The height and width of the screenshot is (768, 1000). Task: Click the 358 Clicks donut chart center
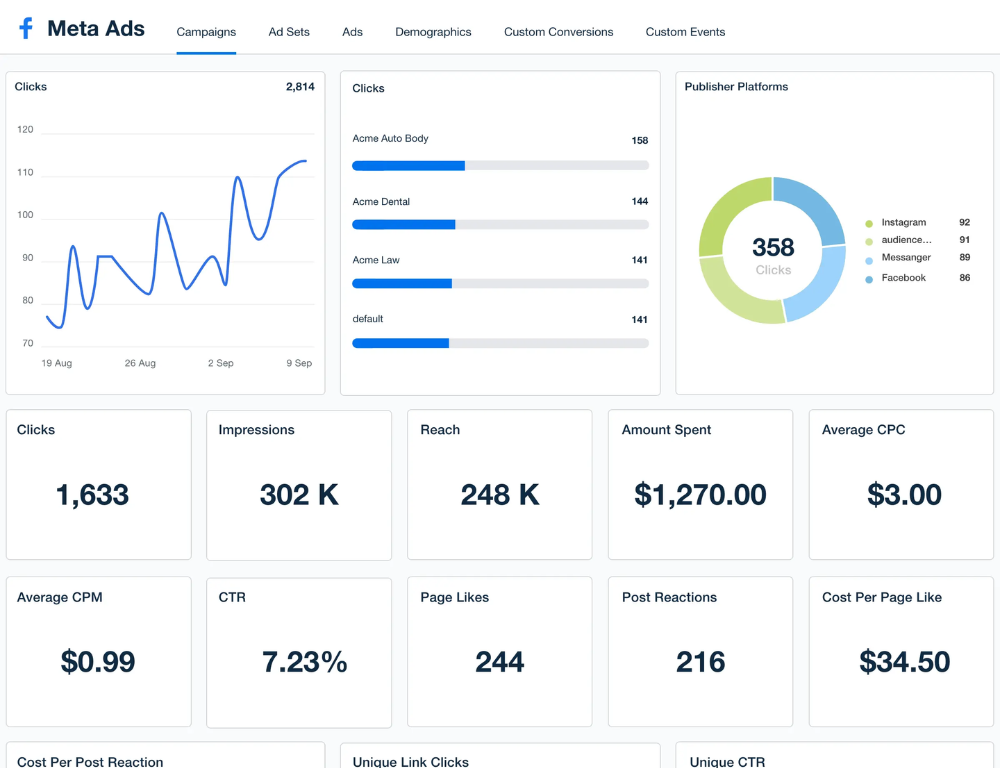pyautogui.click(x=773, y=254)
